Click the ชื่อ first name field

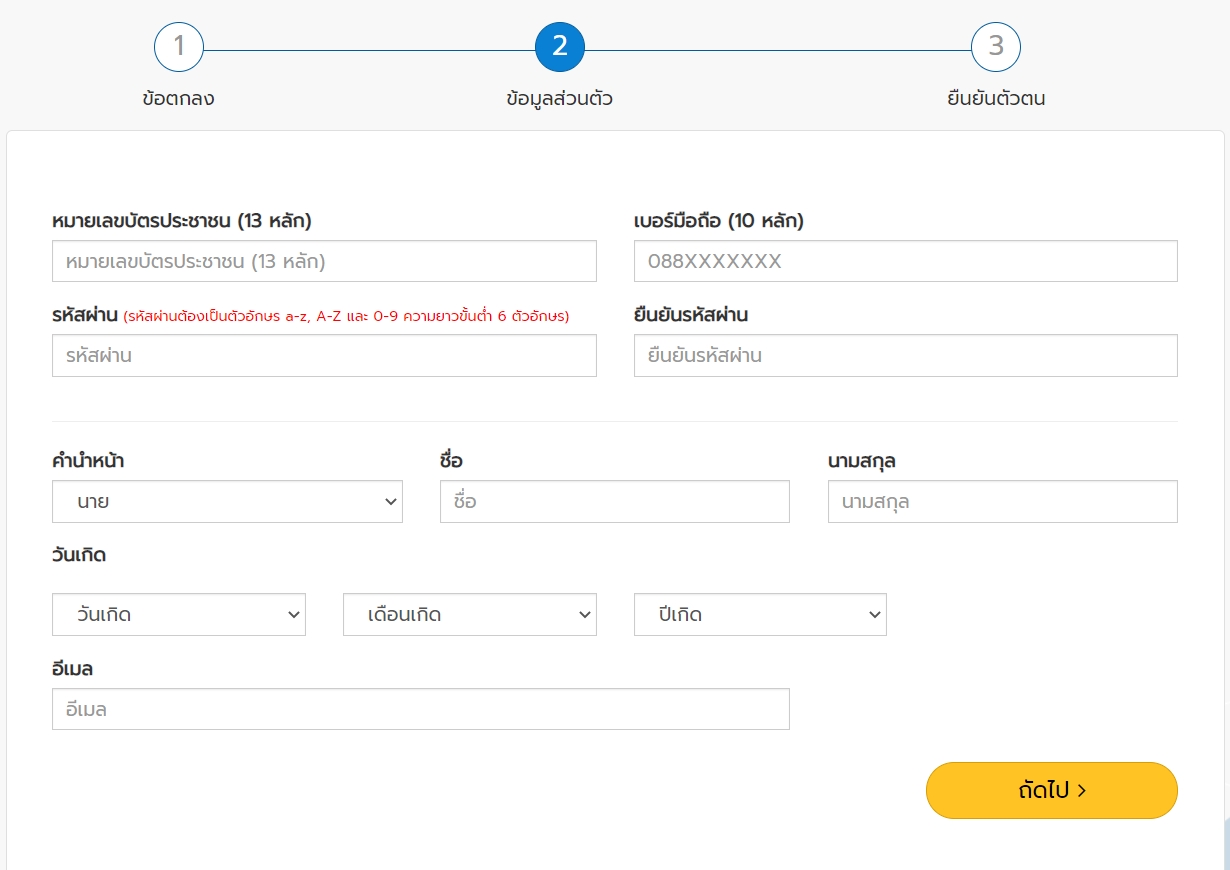(x=614, y=502)
